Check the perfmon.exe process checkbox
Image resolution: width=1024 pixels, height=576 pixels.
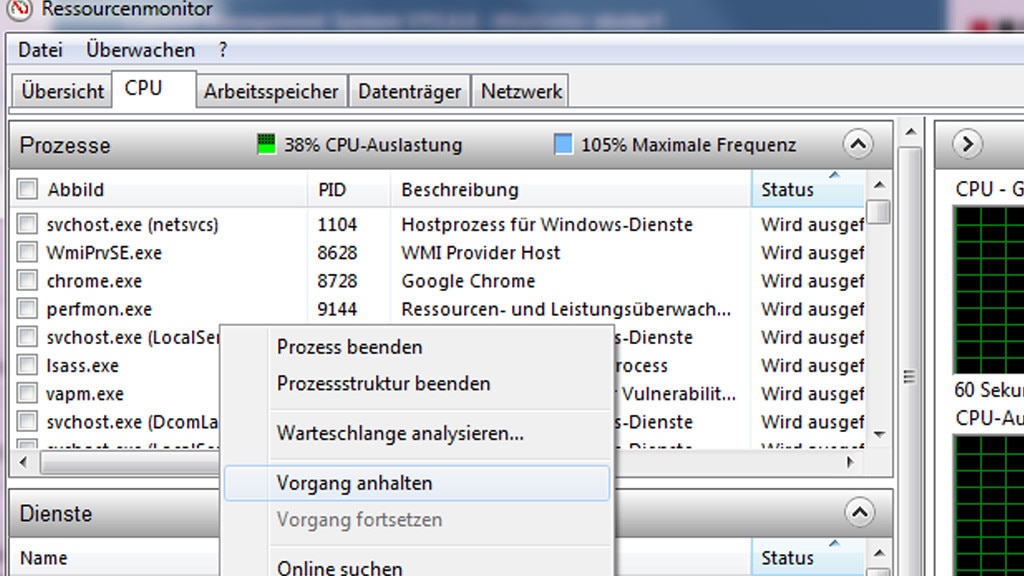click(x=27, y=308)
